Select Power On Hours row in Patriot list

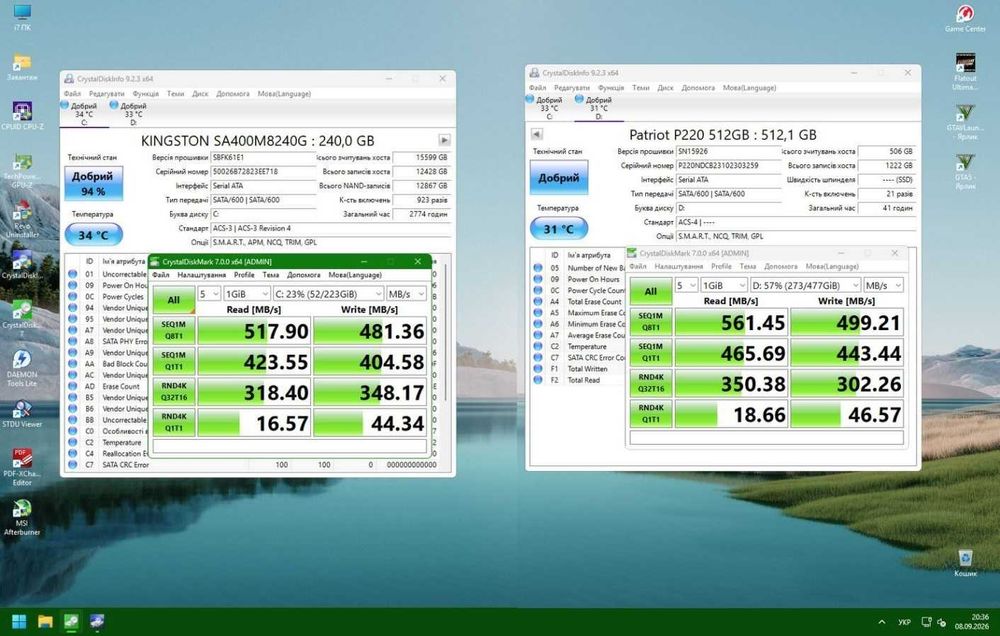(579, 279)
